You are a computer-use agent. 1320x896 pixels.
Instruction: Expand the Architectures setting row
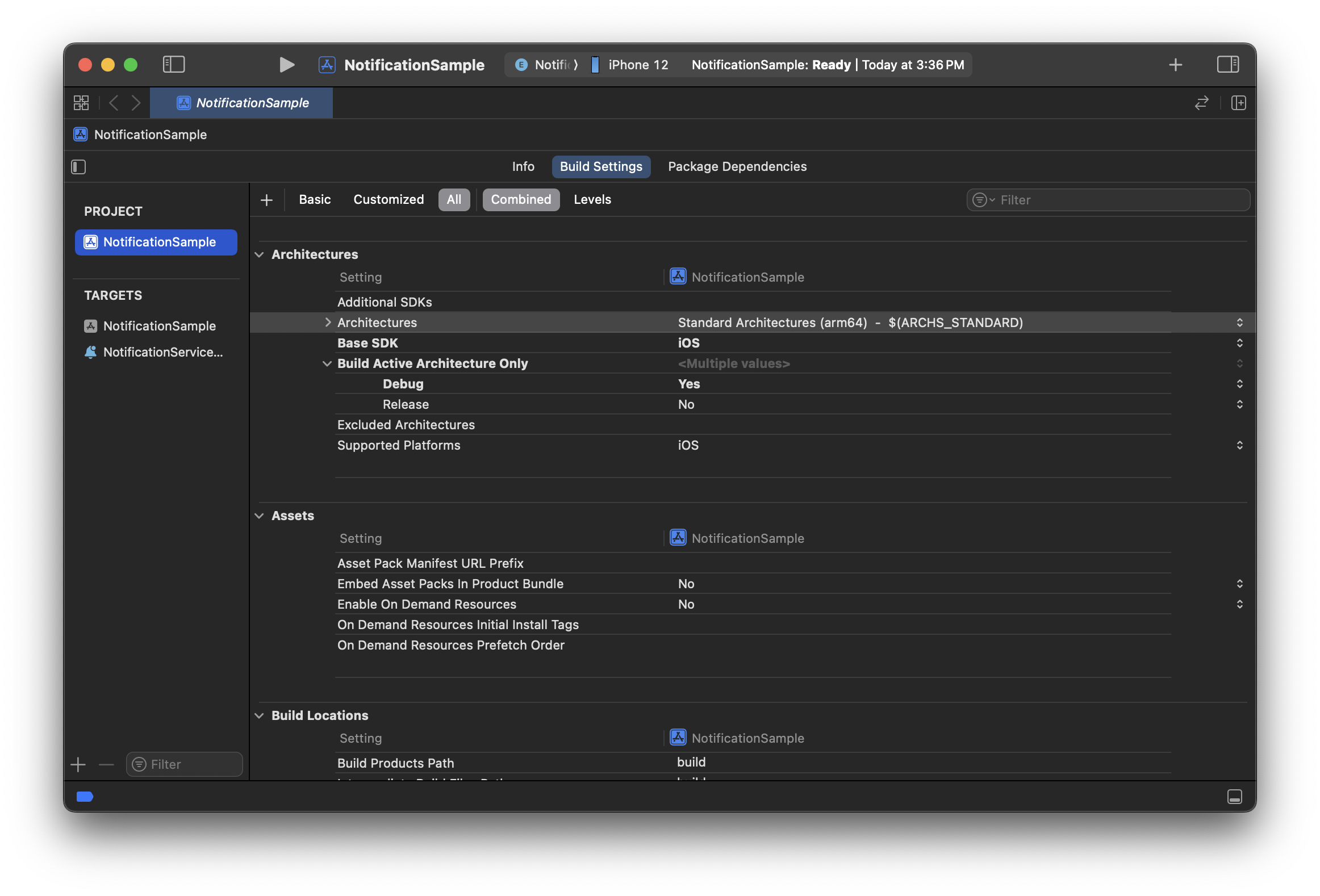pyautogui.click(x=328, y=323)
